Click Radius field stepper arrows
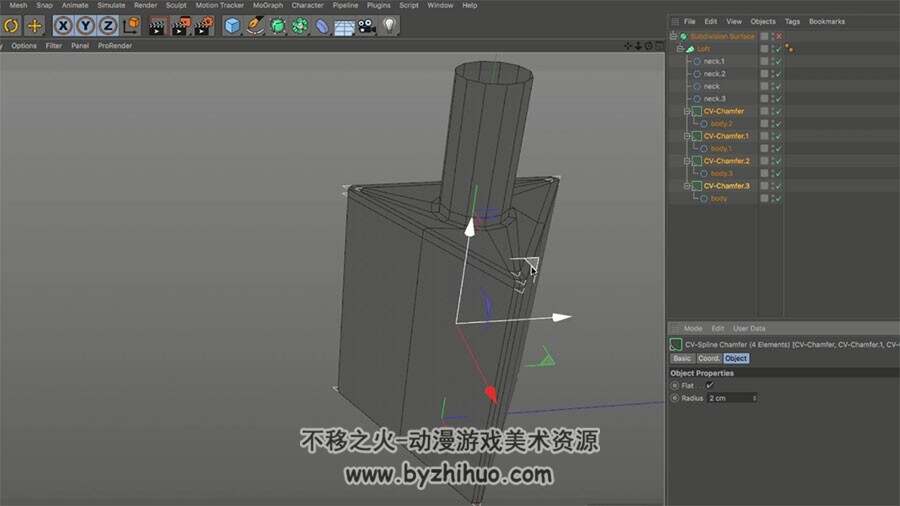 pyautogui.click(x=754, y=398)
